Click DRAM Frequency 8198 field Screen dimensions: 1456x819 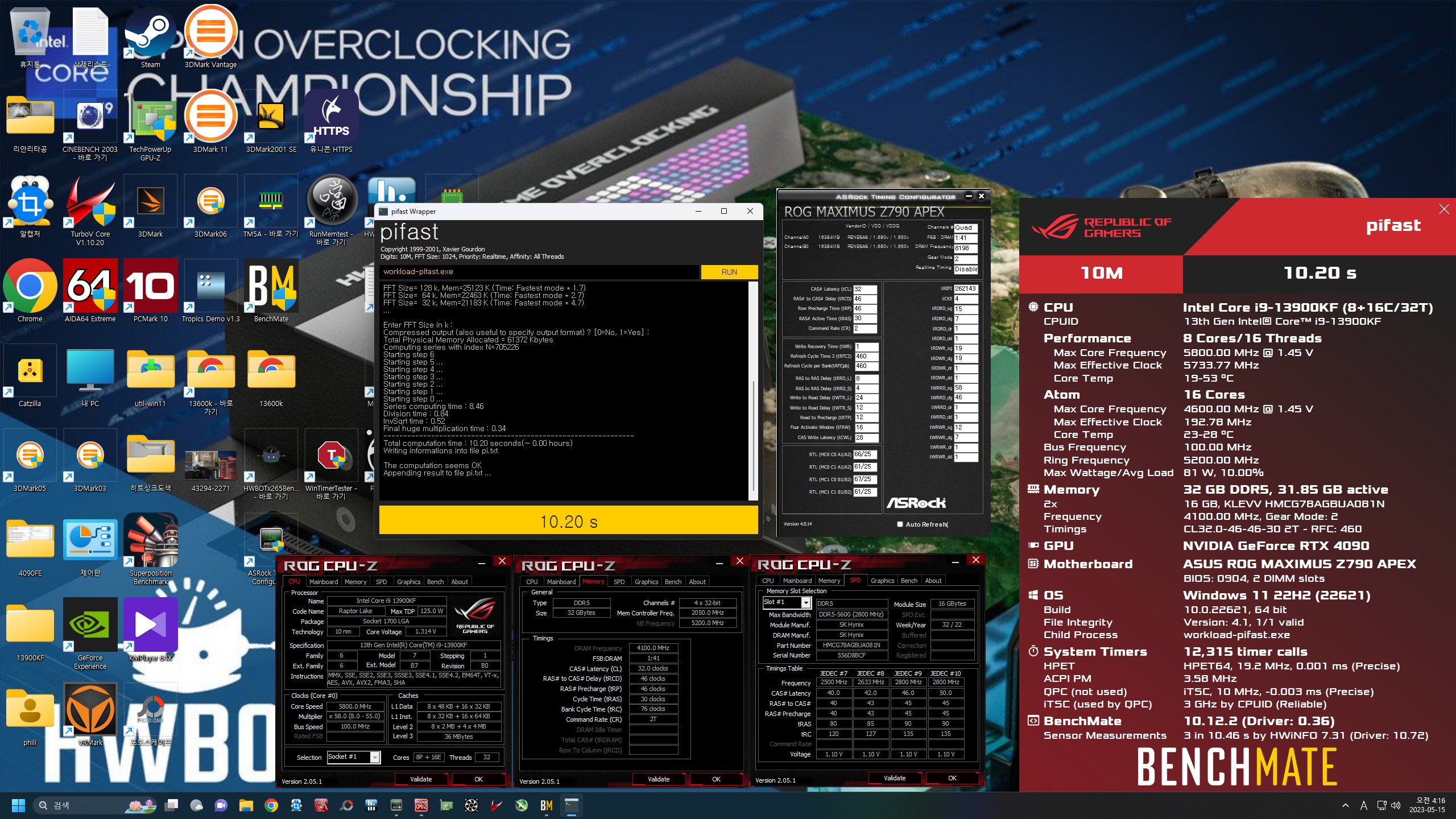965,249
